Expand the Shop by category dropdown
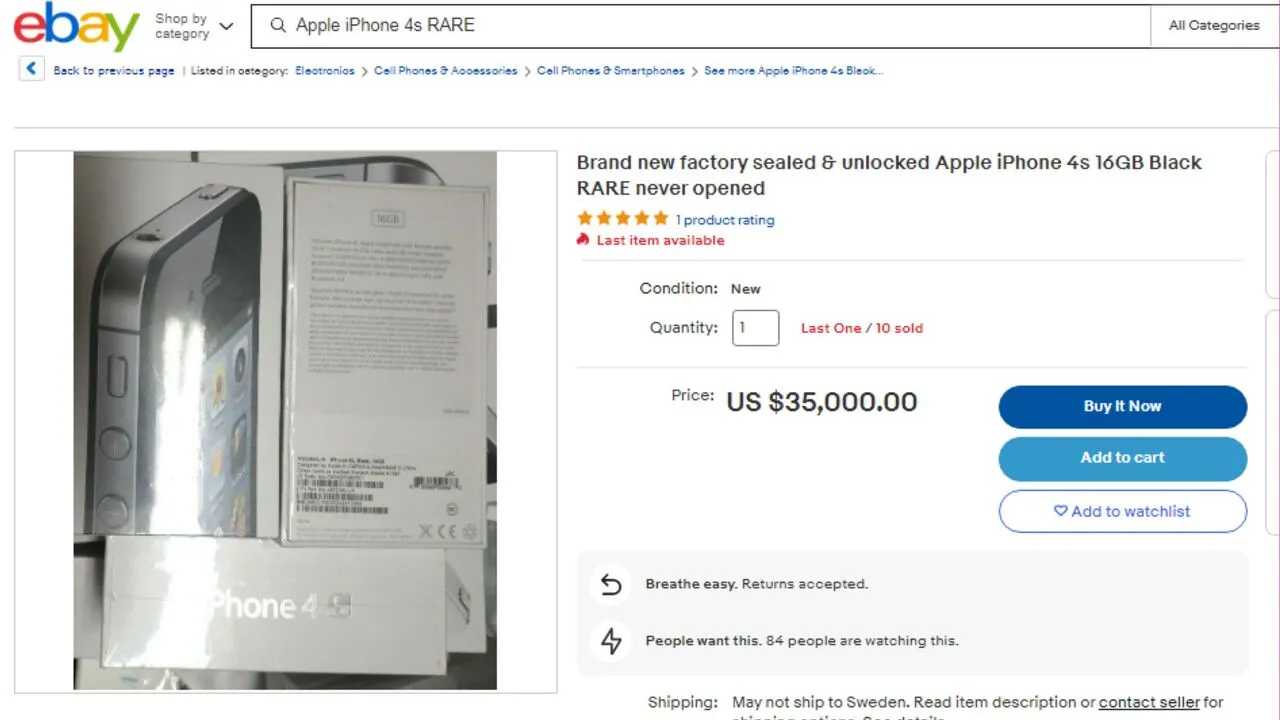Screen dimensions: 1280x720 pos(194,26)
